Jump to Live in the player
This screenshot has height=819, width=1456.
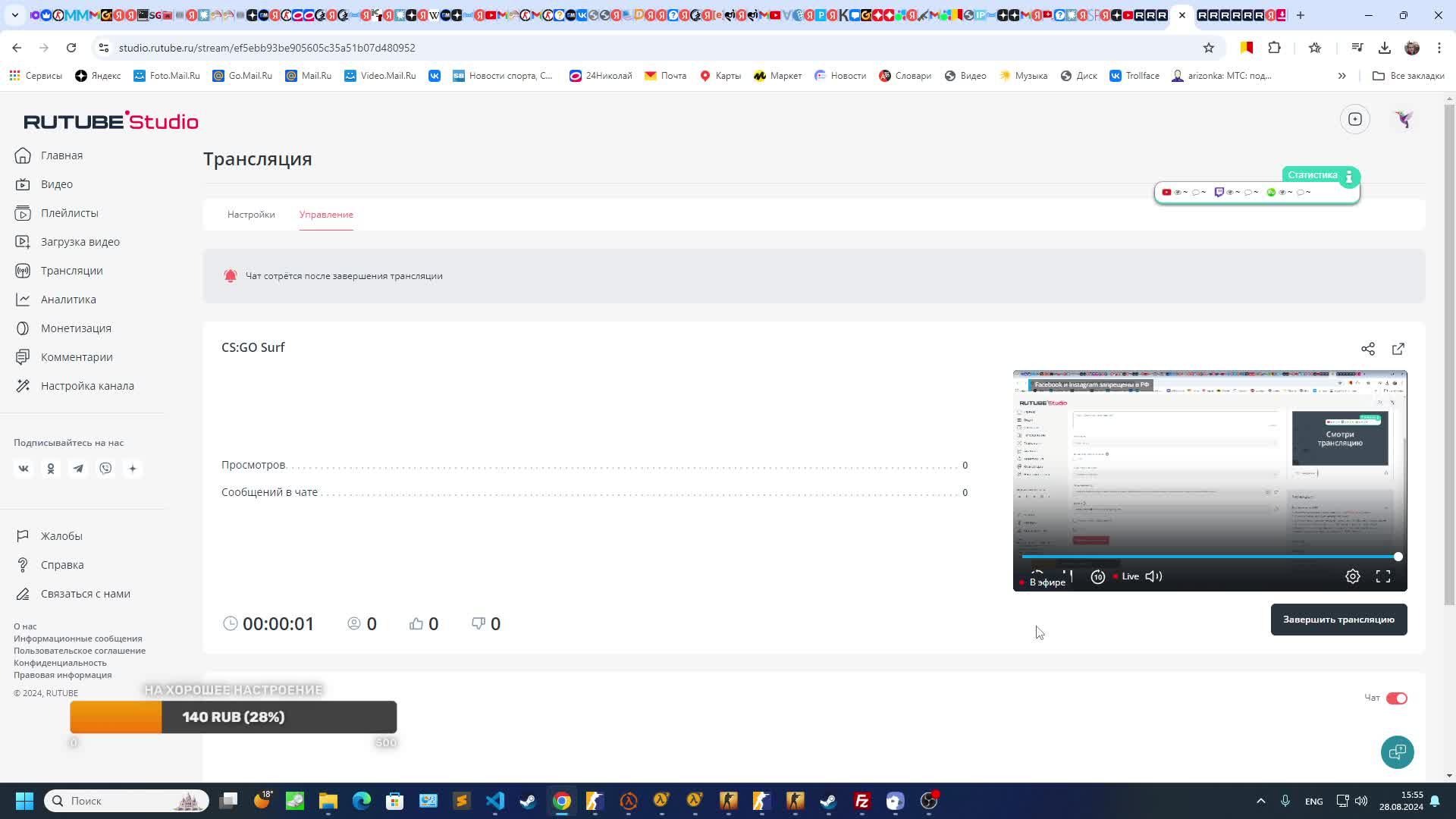1126,576
